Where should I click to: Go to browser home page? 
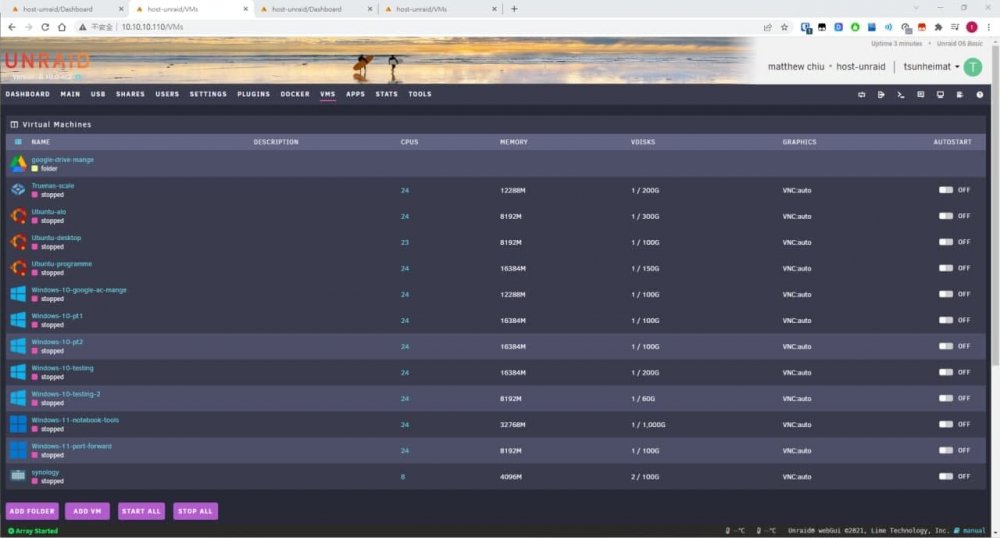pyautogui.click(x=61, y=27)
